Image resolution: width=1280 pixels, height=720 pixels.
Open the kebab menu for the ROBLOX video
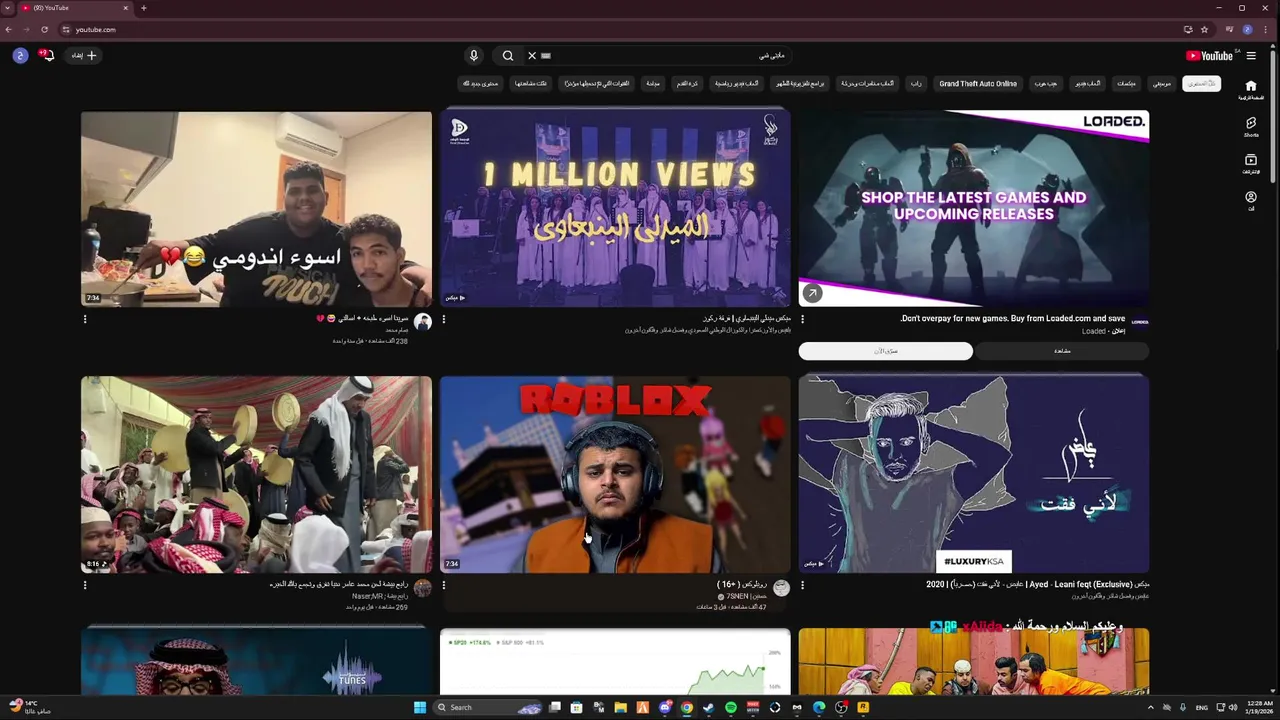444,586
